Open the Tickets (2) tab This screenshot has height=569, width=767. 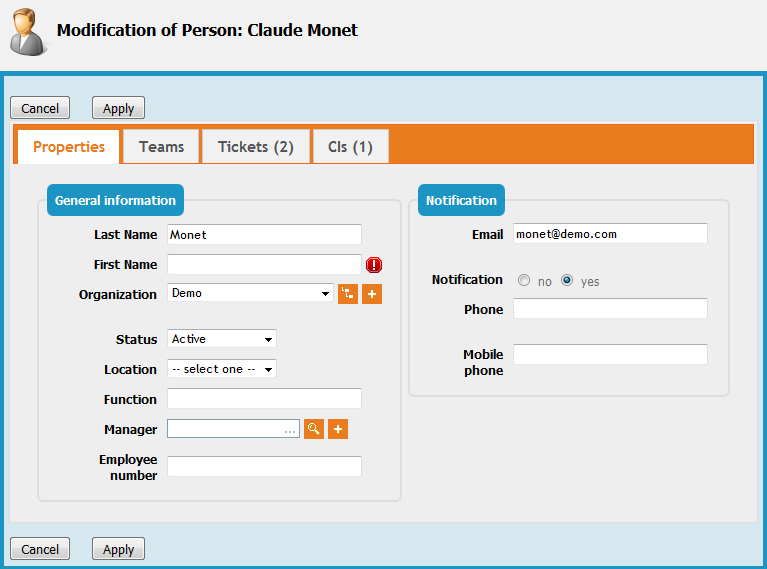(256, 147)
